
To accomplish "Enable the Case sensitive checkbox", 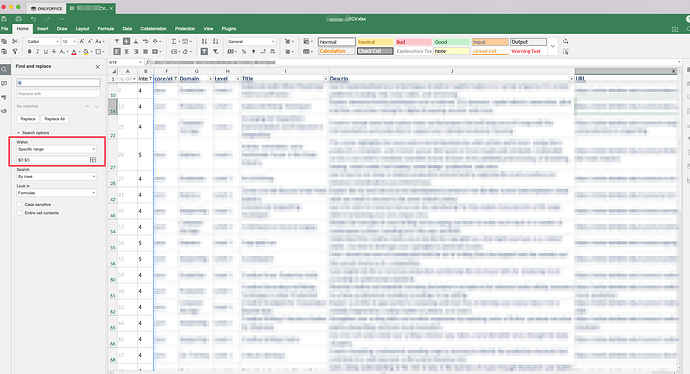I will point(19,205).
